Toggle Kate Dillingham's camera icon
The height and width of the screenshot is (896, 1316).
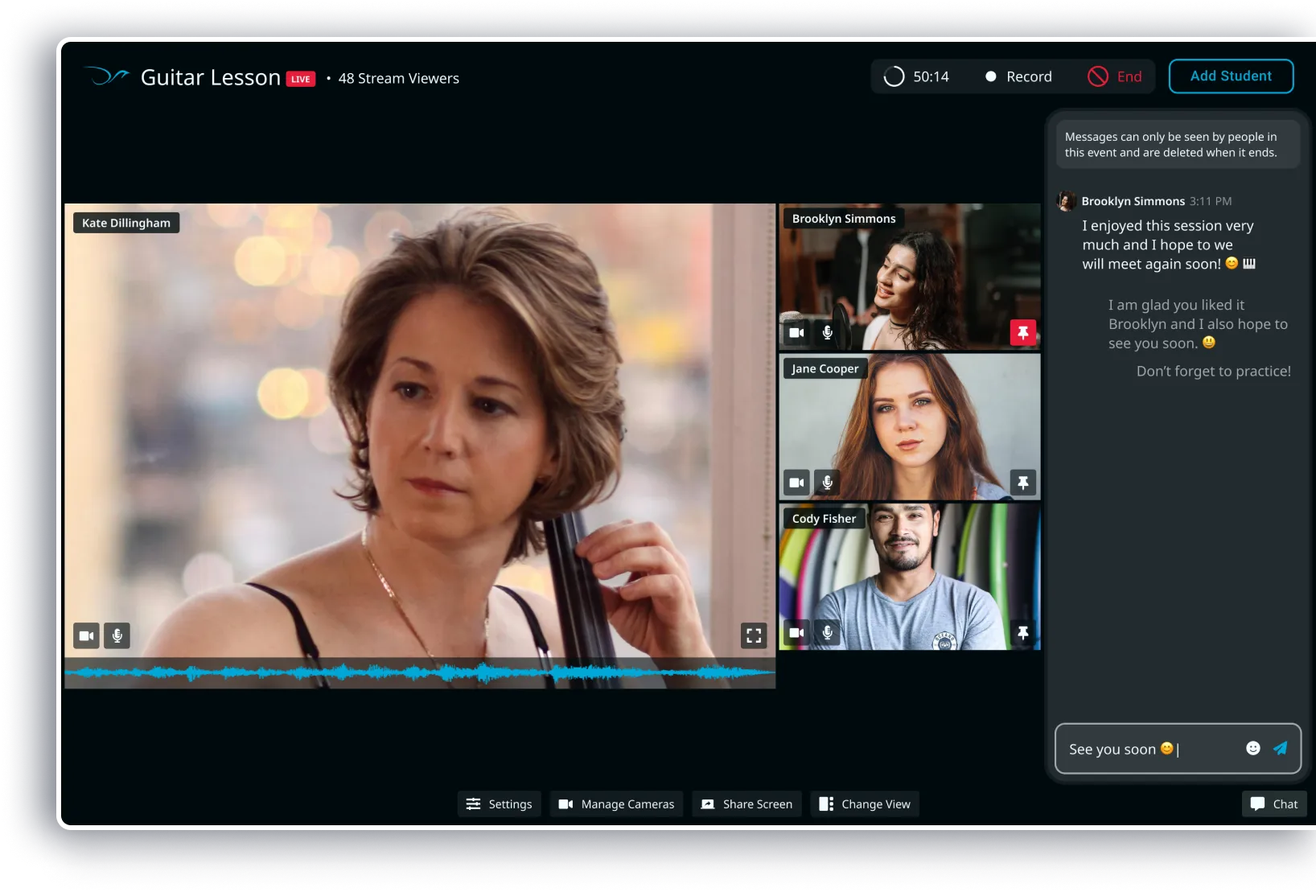click(x=86, y=635)
